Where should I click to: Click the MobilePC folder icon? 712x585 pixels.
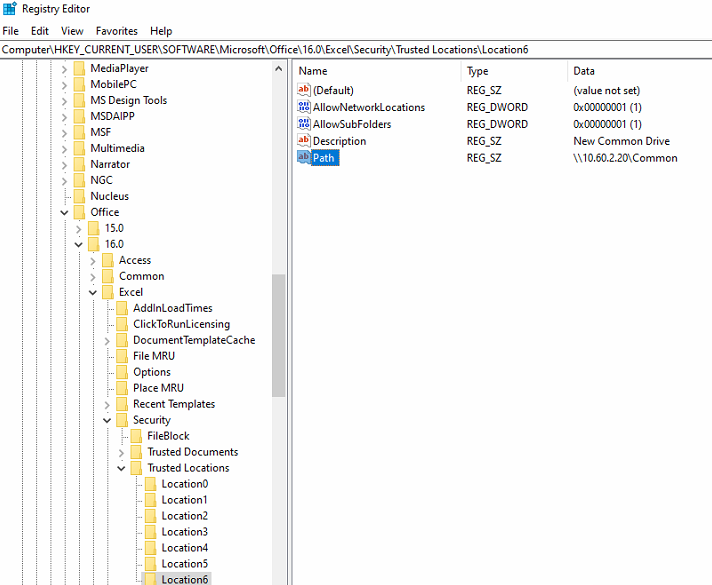point(79,84)
